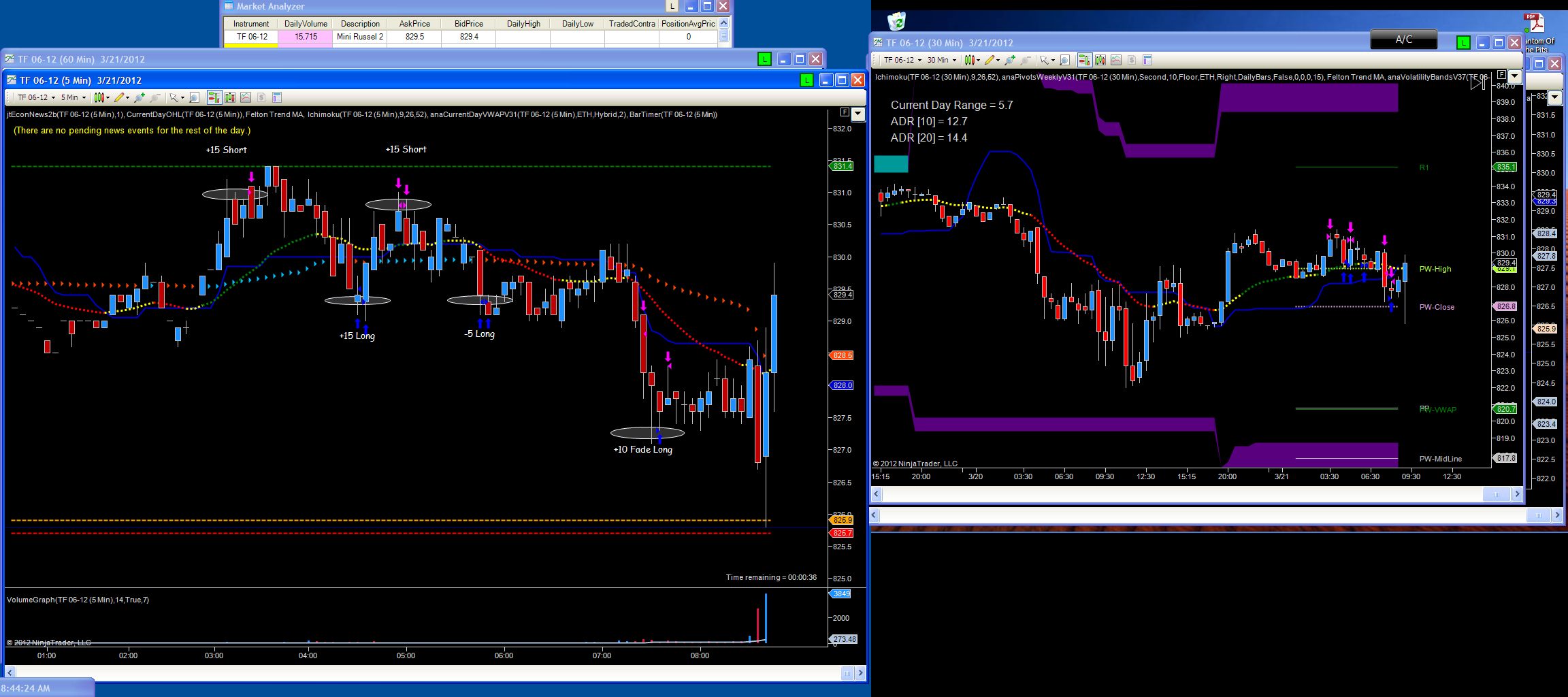Open indicator label dropdown arrow in 30 Min chart
This screenshot has width=1568, height=697.
click(1515, 76)
